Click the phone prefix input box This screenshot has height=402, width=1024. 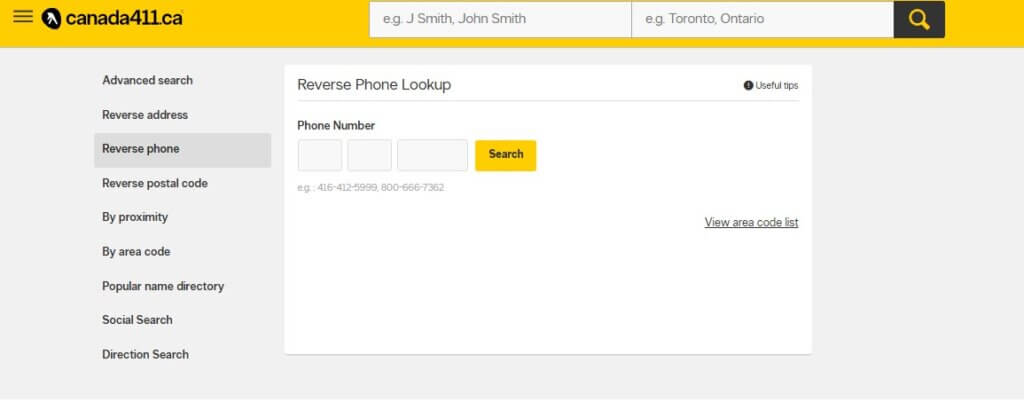click(370, 155)
